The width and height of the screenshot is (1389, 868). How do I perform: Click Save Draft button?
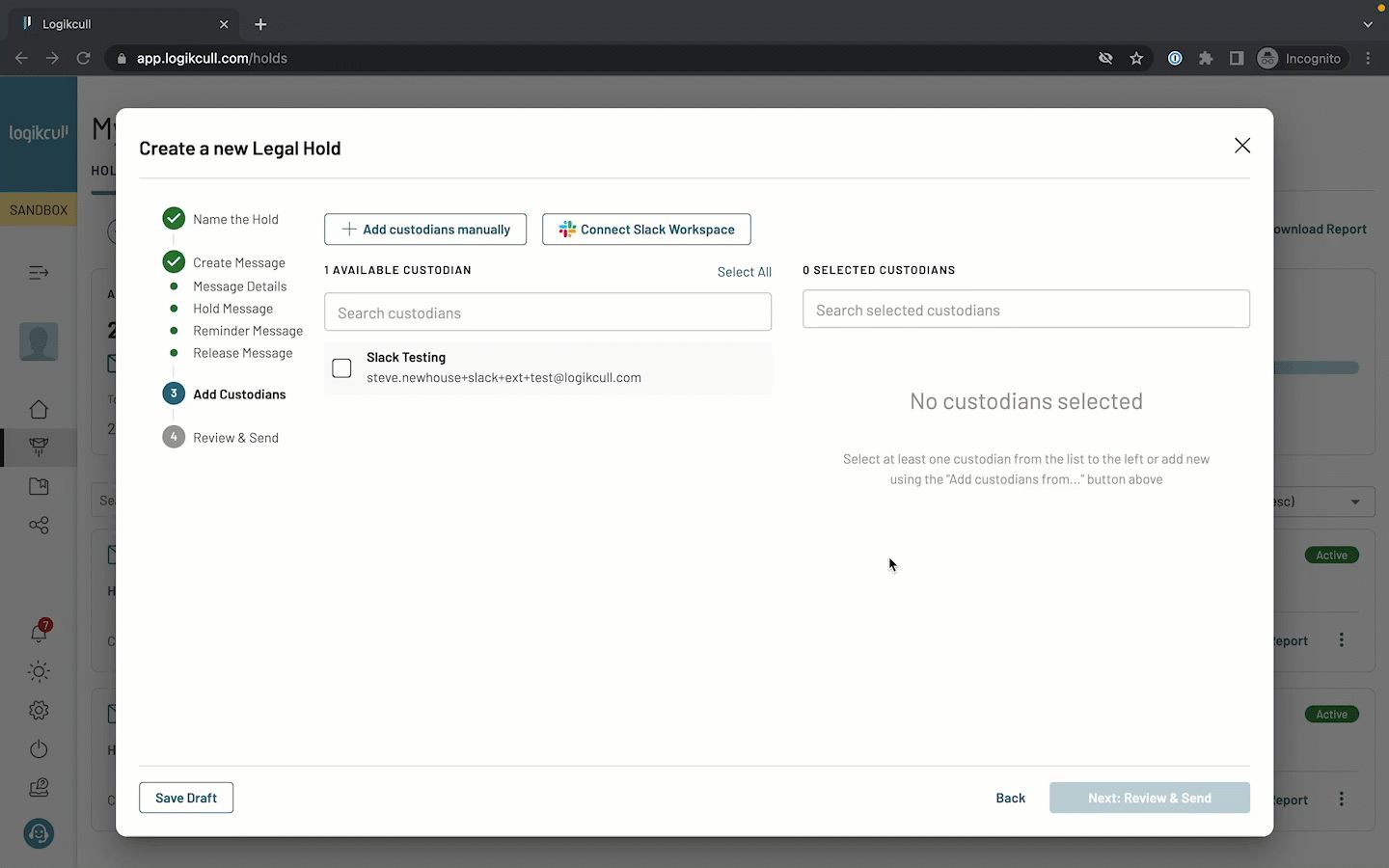coord(186,798)
